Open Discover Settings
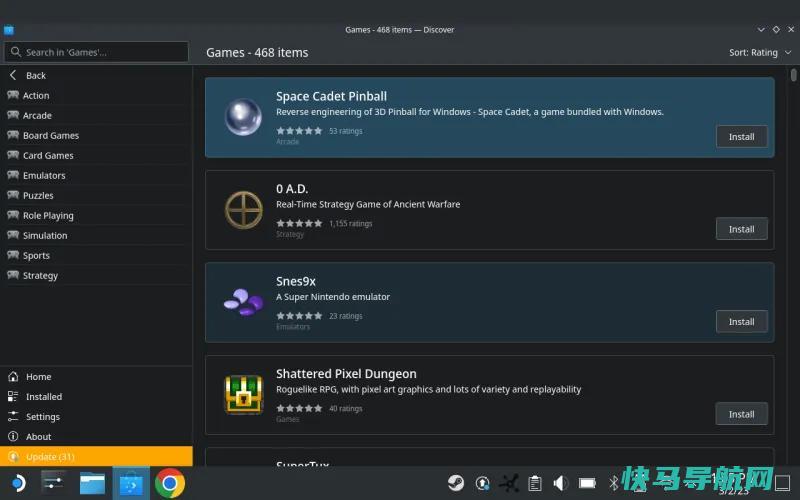The image size is (800, 500). (x=96, y=416)
